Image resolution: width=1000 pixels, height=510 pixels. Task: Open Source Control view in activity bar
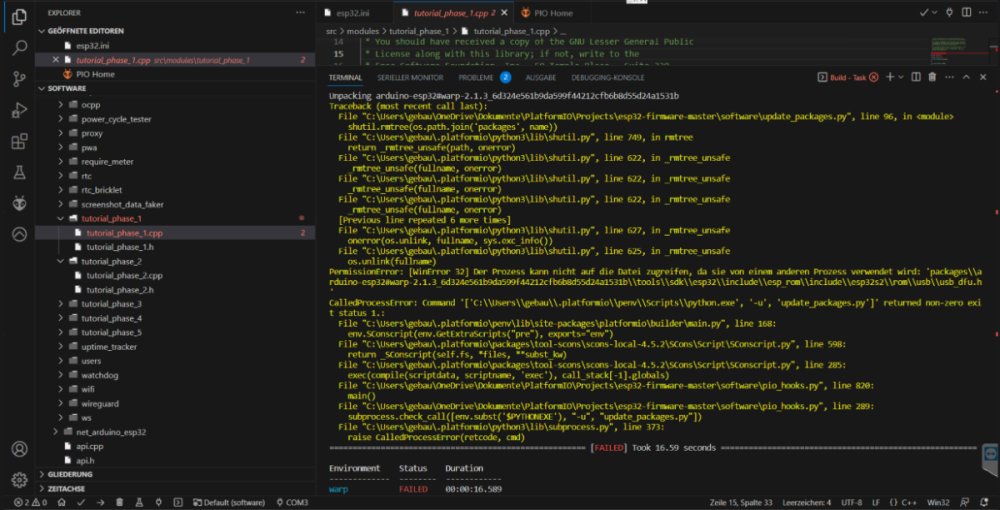(x=19, y=78)
